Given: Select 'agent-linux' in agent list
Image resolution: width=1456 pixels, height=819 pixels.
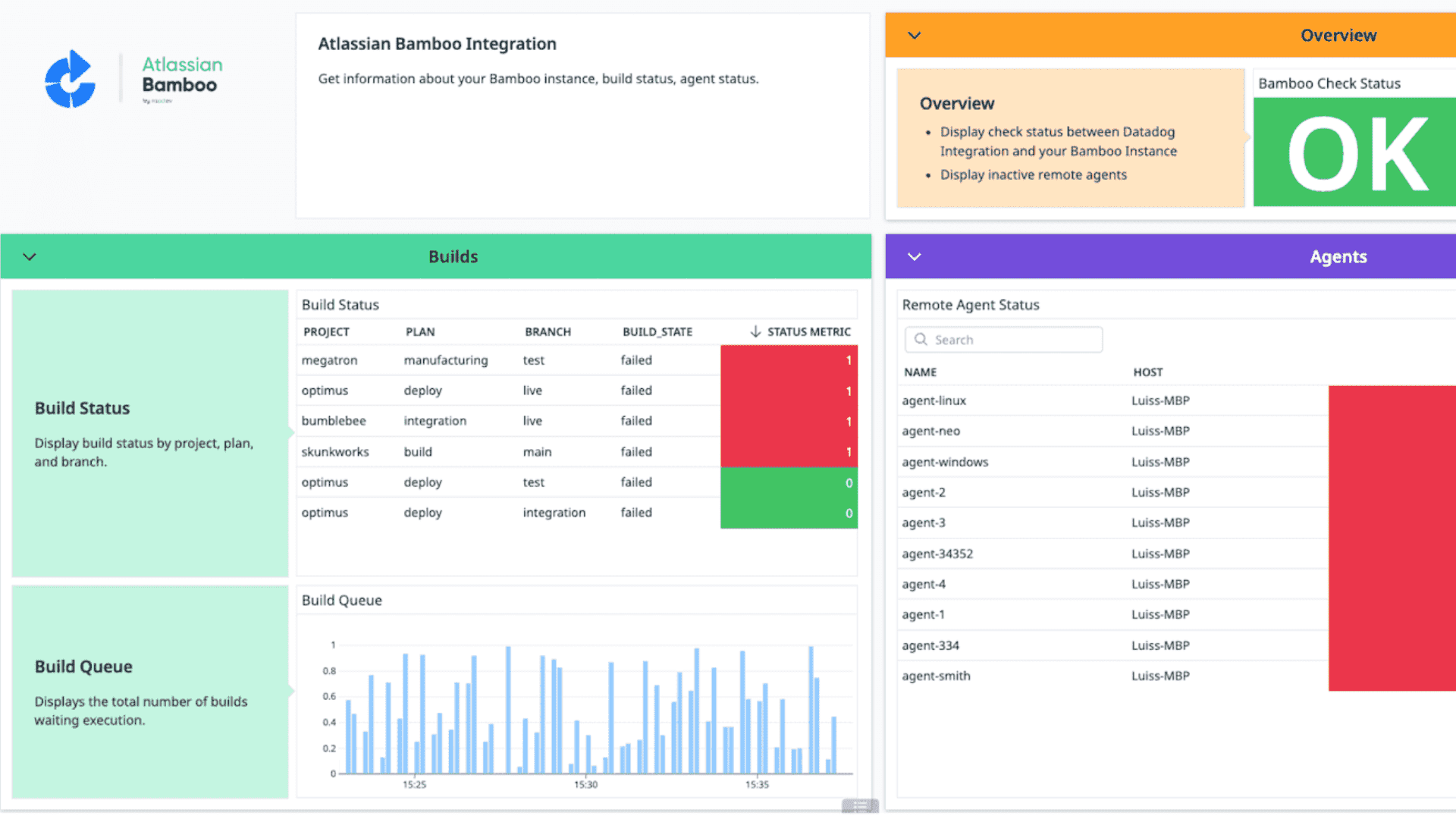Looking at the screenshot, I should [934, 400].
